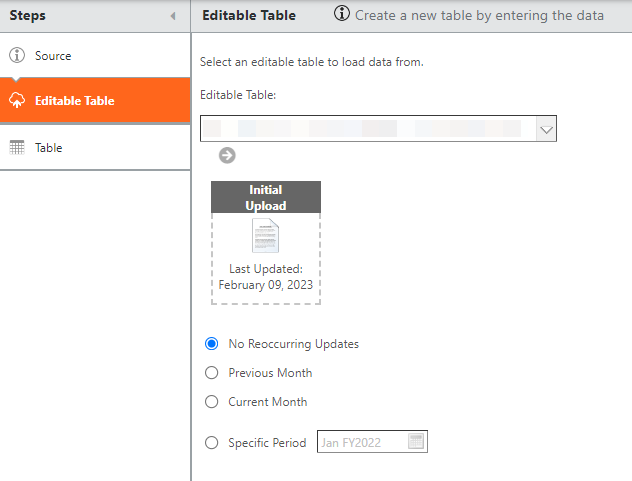Click 'Select an editable table to load data from.'
The height and width of the screenshot is (481, 632).
click(312, 62)
